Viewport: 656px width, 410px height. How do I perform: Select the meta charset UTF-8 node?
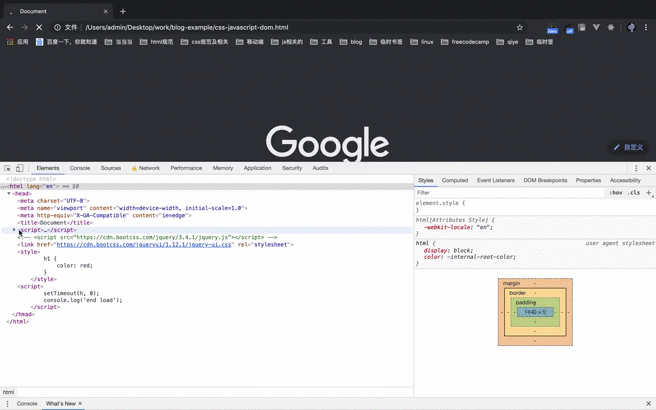pos(53,201)
